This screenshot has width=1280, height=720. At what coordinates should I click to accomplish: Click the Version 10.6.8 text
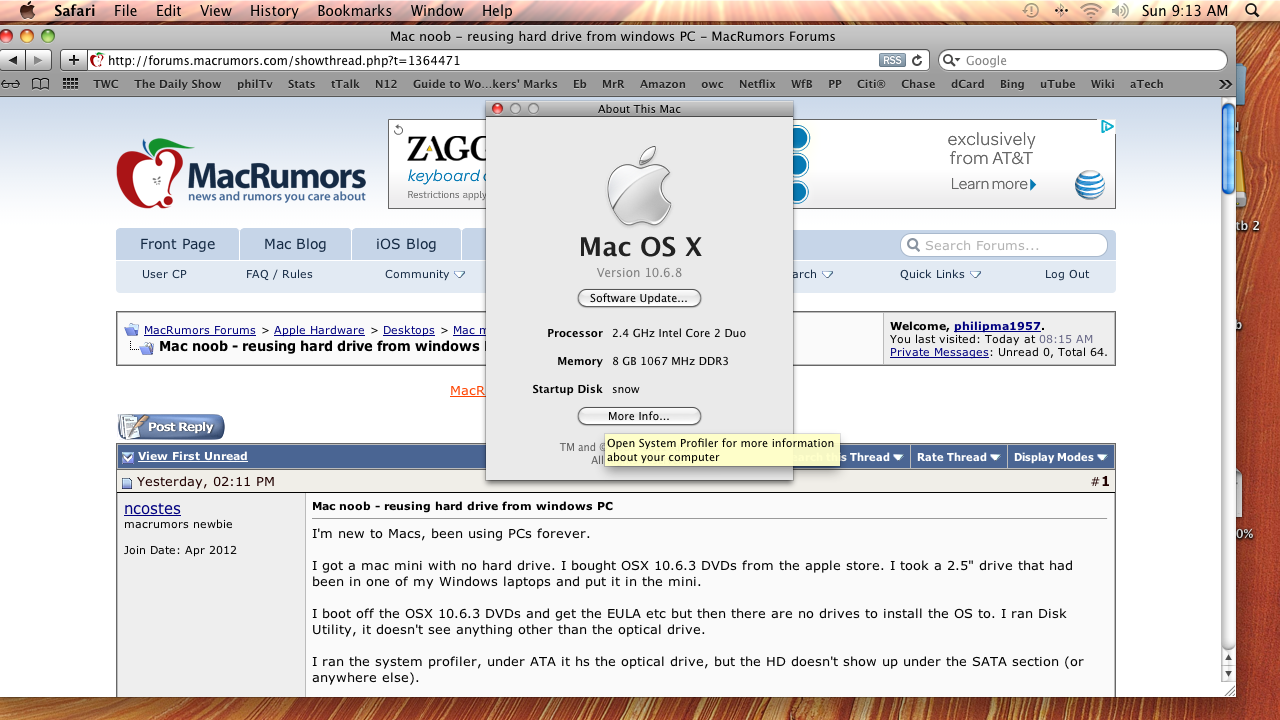click(x=639, y=273)
